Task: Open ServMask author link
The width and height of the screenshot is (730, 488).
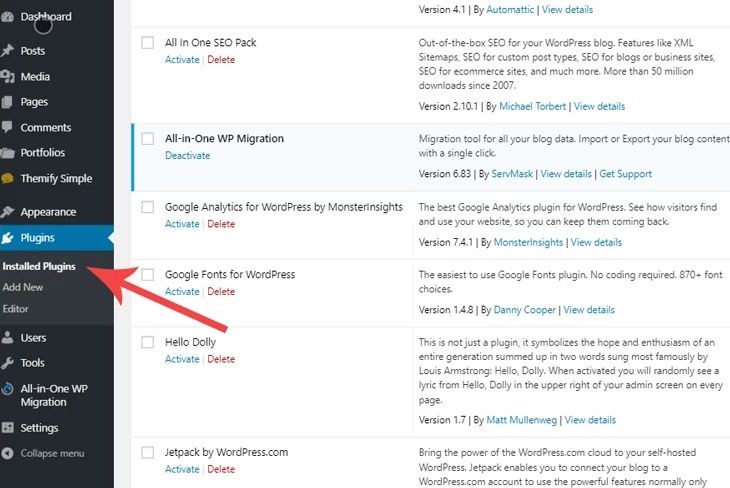Action: (512, 174)
